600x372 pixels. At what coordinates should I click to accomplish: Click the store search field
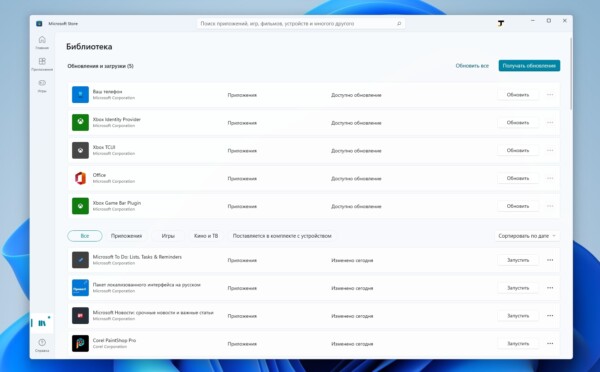tap(301, 24)
